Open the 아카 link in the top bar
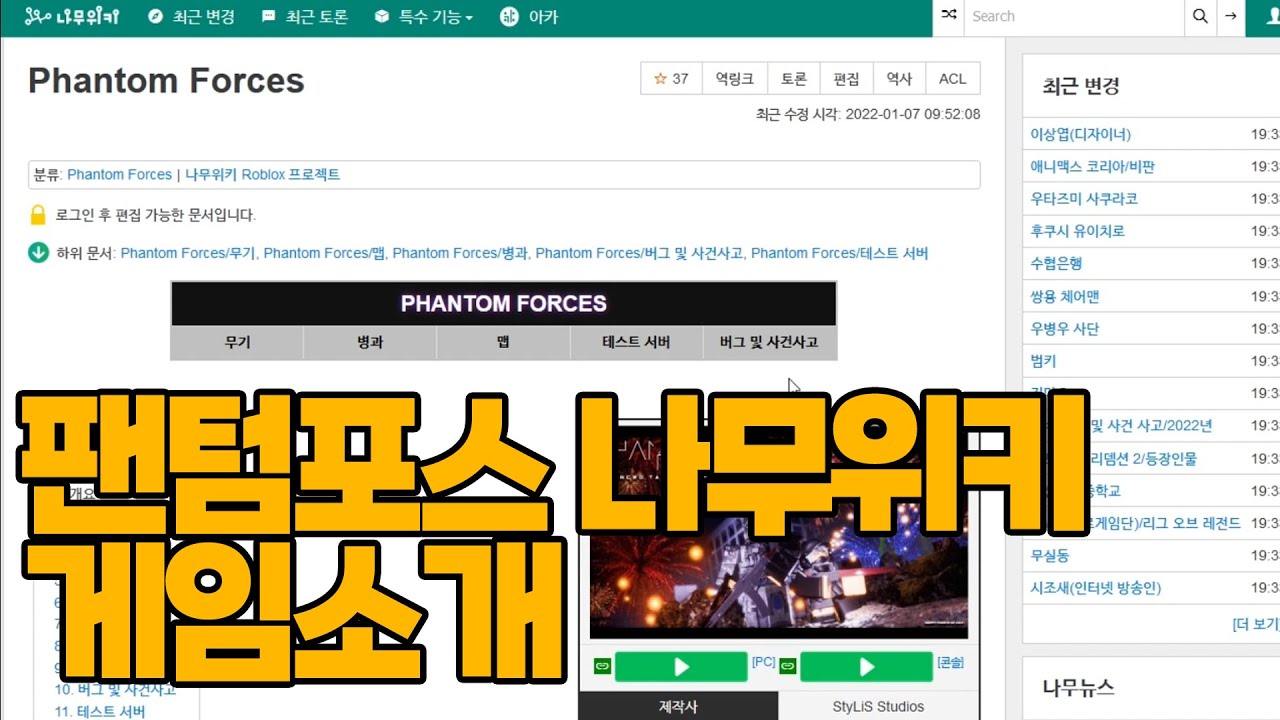The height and width of the screenshot is (720, 1280). tap(529, 17)
